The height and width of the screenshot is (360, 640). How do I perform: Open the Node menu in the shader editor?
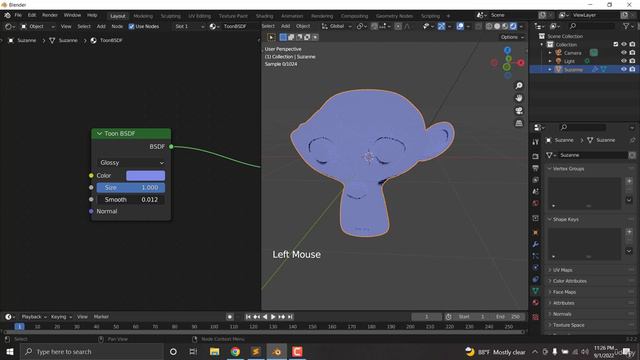tap(117, 27)
